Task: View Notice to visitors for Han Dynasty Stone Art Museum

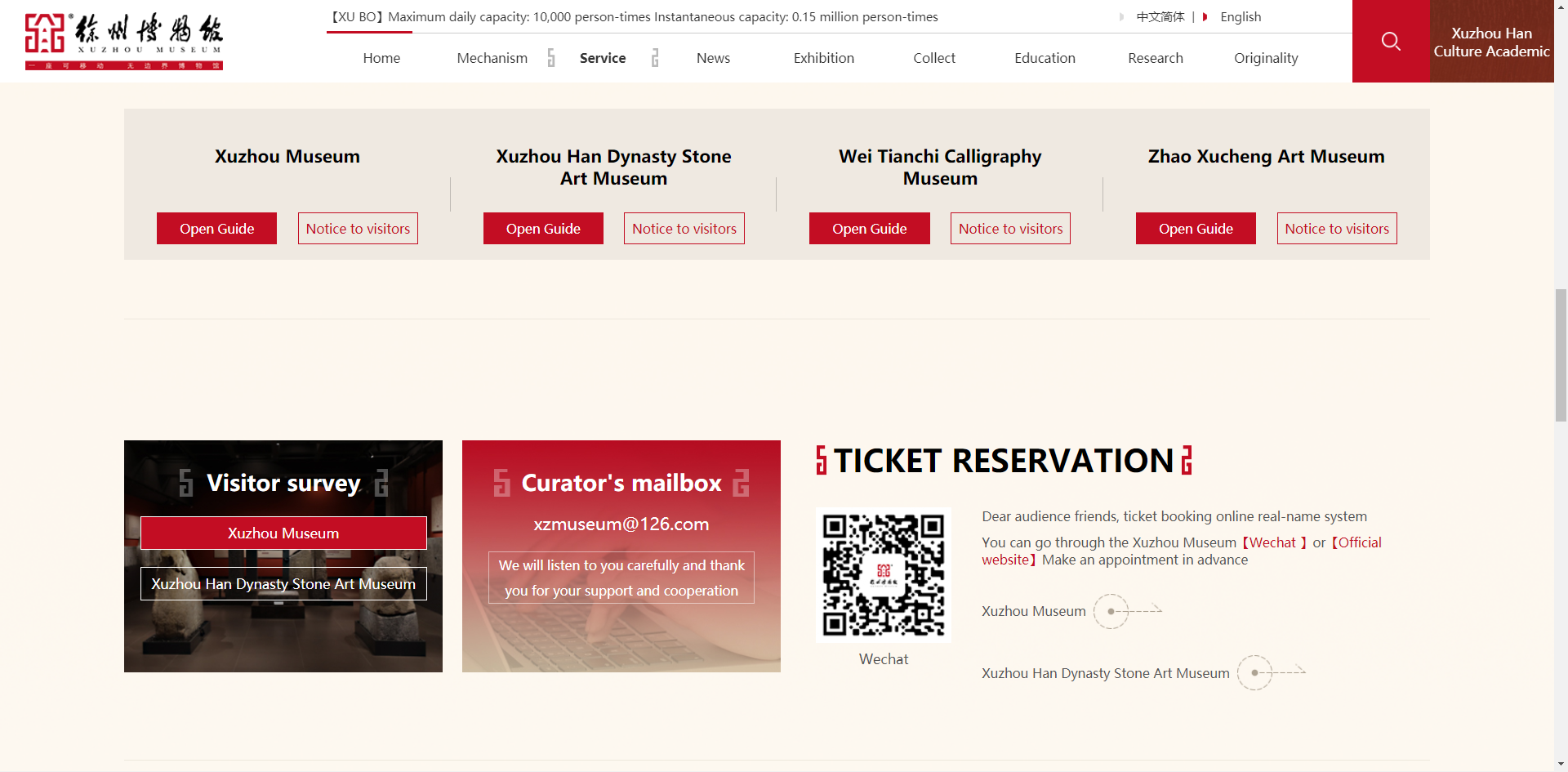Action: [x=684, y=229]
